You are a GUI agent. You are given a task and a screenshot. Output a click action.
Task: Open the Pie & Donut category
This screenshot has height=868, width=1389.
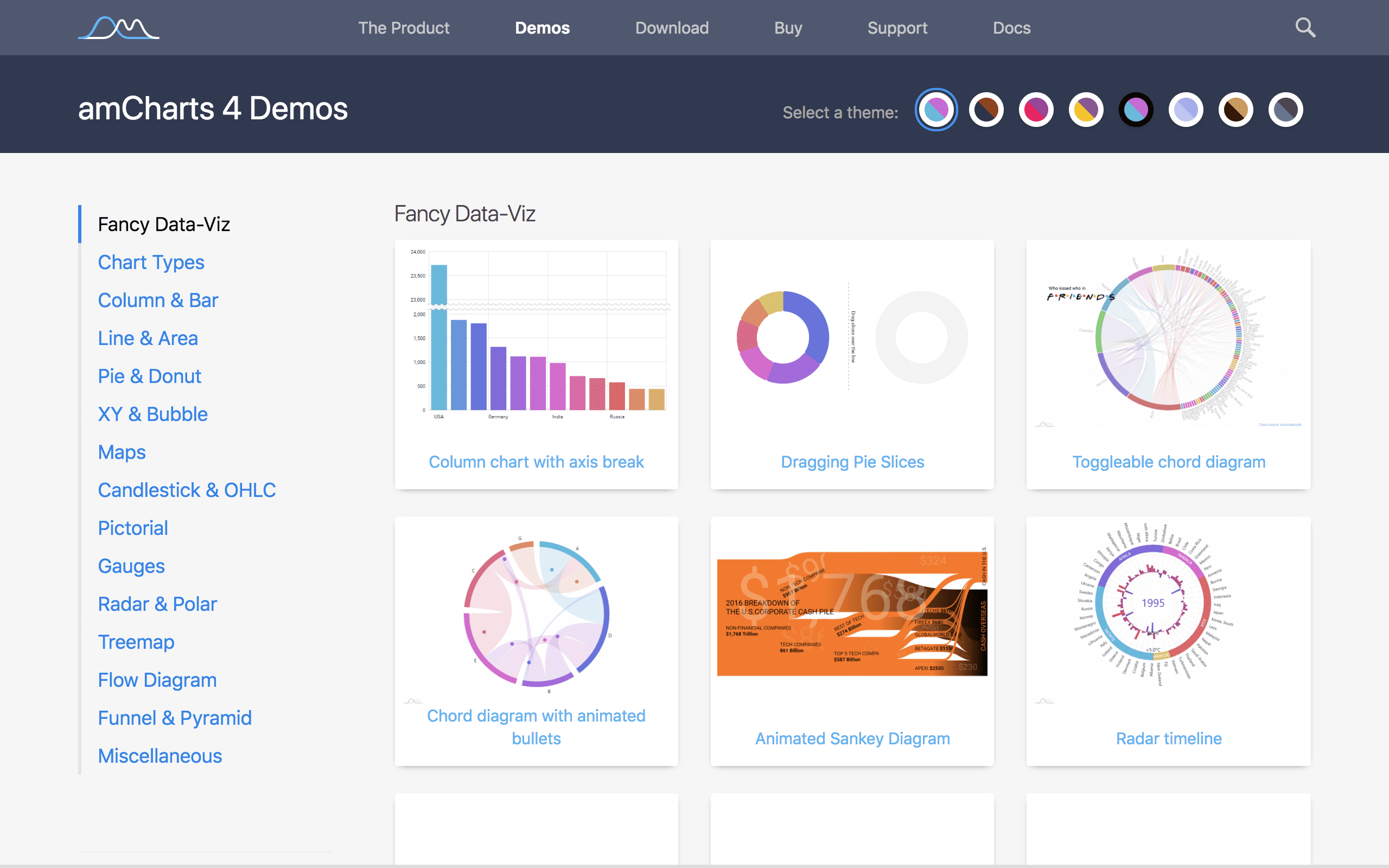click(149, 376)
